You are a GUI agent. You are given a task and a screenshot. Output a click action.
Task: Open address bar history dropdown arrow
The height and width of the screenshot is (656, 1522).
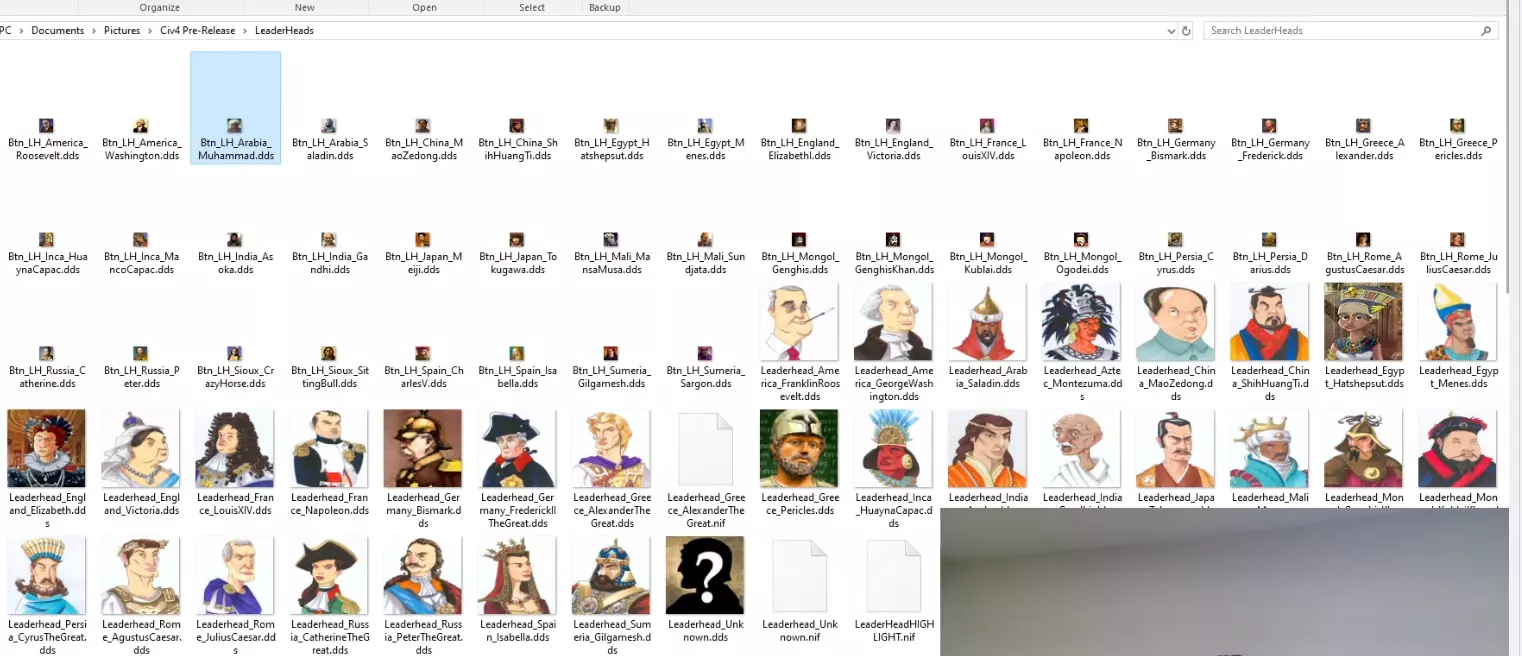[x=1171, y=31]
